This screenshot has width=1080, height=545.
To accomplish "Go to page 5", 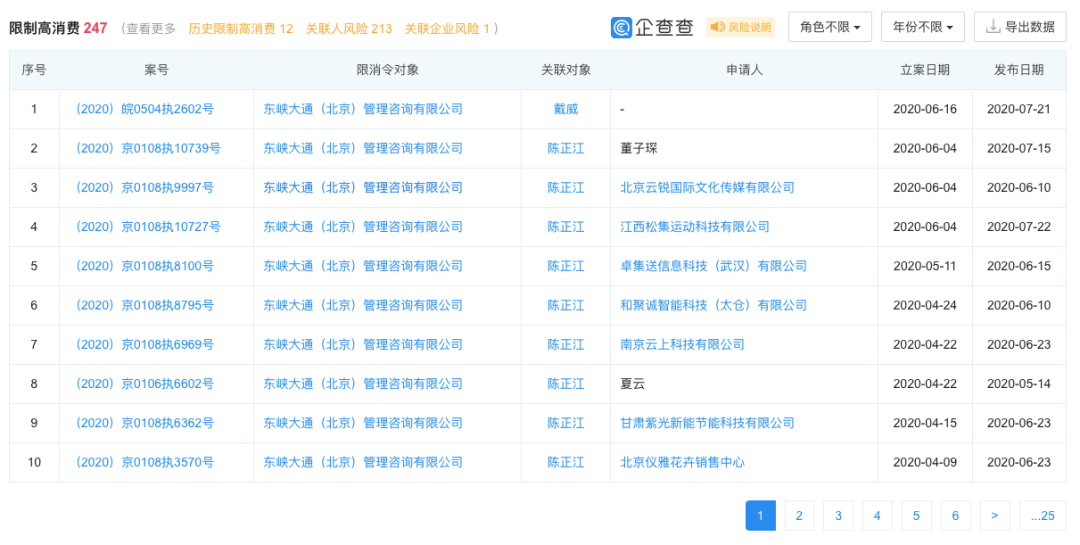I will (916, 515).
